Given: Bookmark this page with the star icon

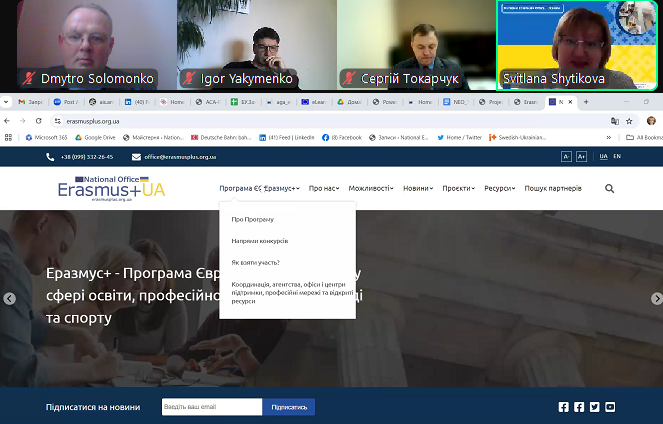Looking at the screenshot, I should click(629, 121).
